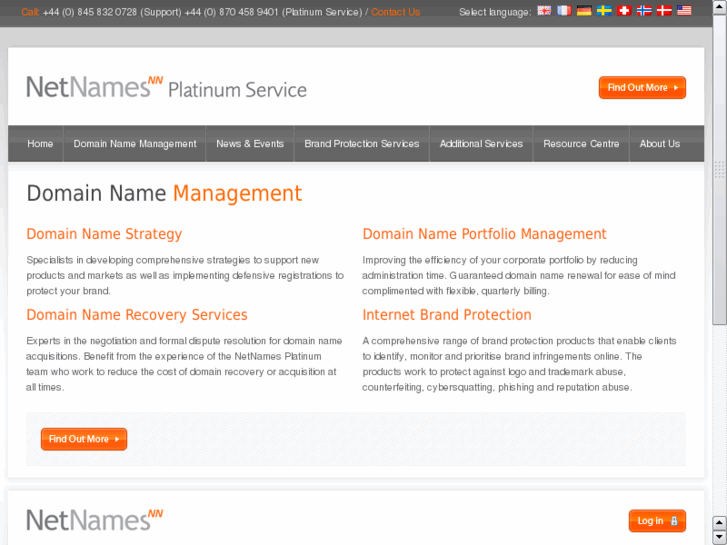Select Additional Services in navigation bar
The width and height of the screenshot is (727, 545).
pyautogui.click(x=481, y=144)
